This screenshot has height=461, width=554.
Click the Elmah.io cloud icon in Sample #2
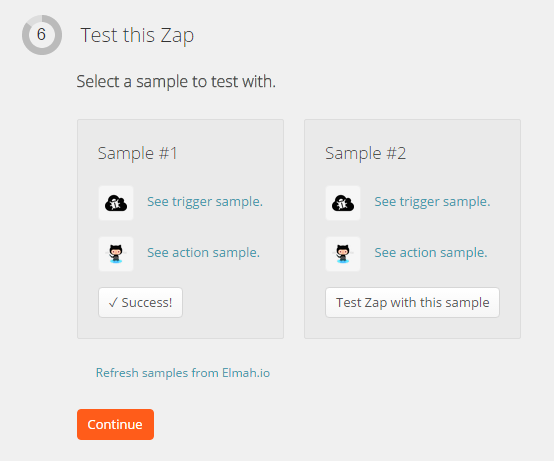(x=343, y=203)
